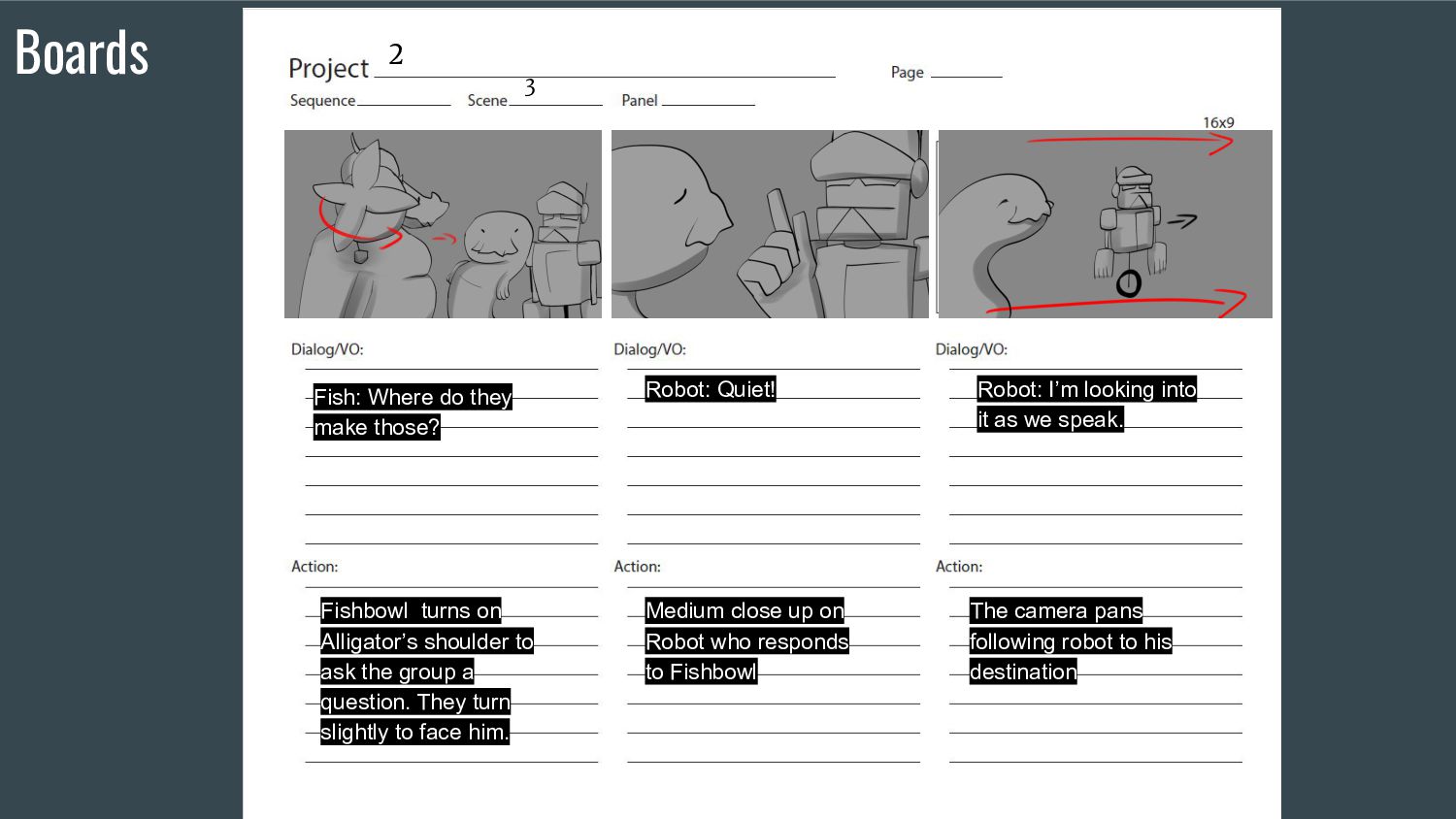This screenshot has height=819, width=1456.
Task: Click the text "to Fishbowl"
Action: (x=701, y=672)
